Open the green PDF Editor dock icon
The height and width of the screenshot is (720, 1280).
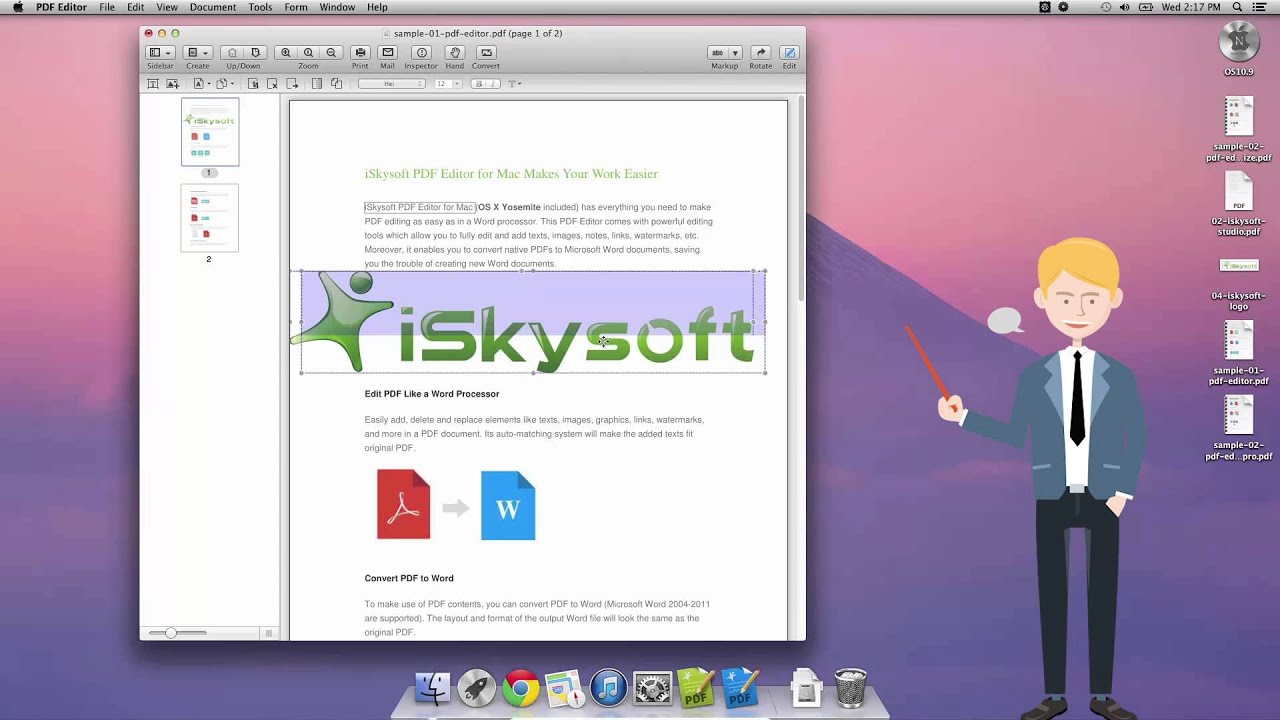[697, 688]
